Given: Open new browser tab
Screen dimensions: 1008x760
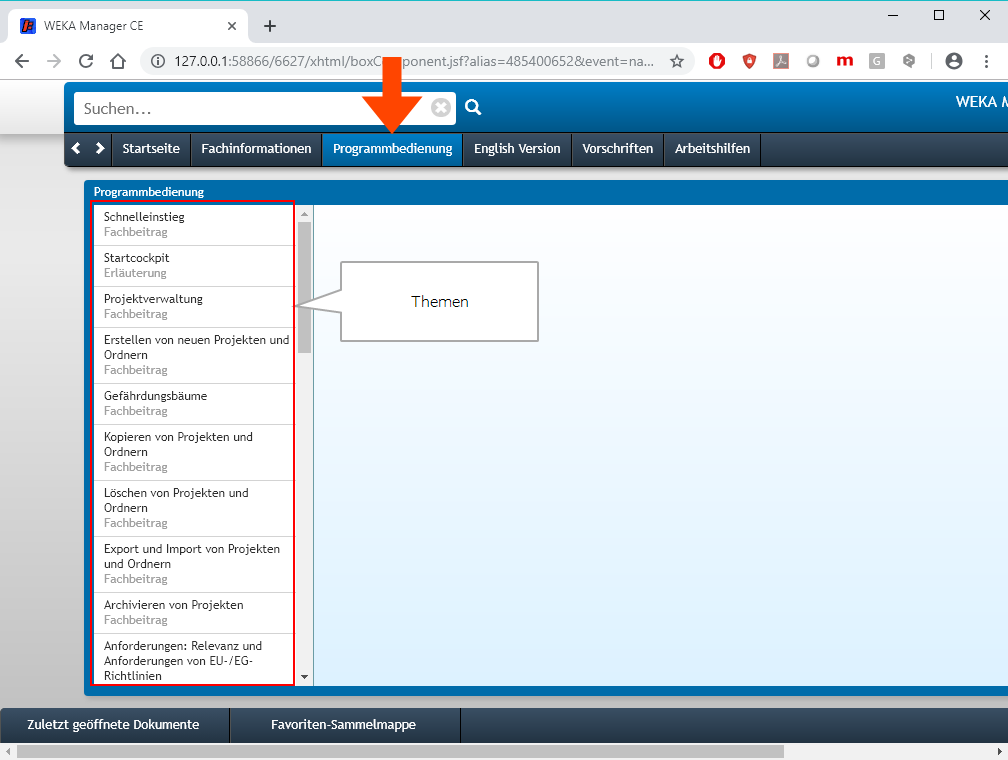Looking at the screenshot, I should tap(269, 26).
